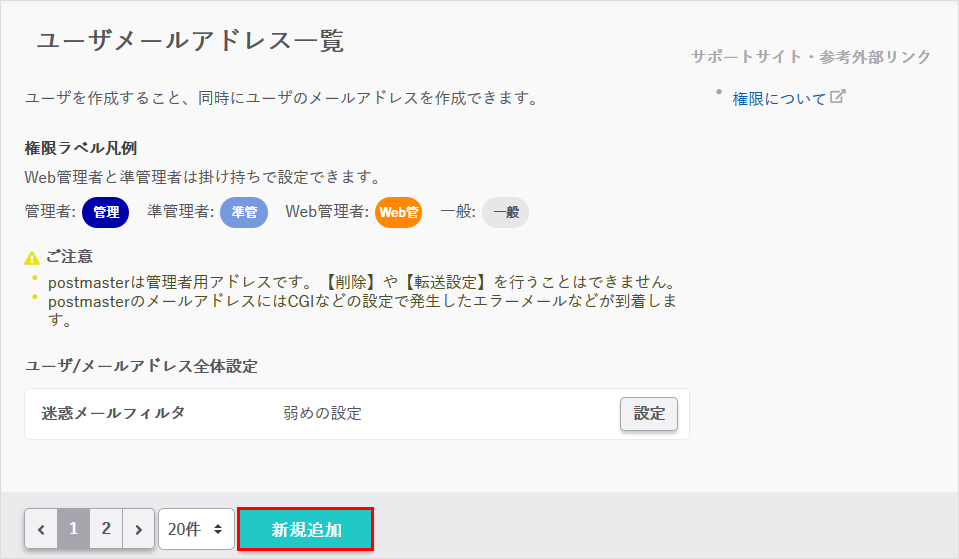Click the ユーザメールアドレス一覧 page heading
This screenshot has height=559, width=959.
tap(190, 41)
